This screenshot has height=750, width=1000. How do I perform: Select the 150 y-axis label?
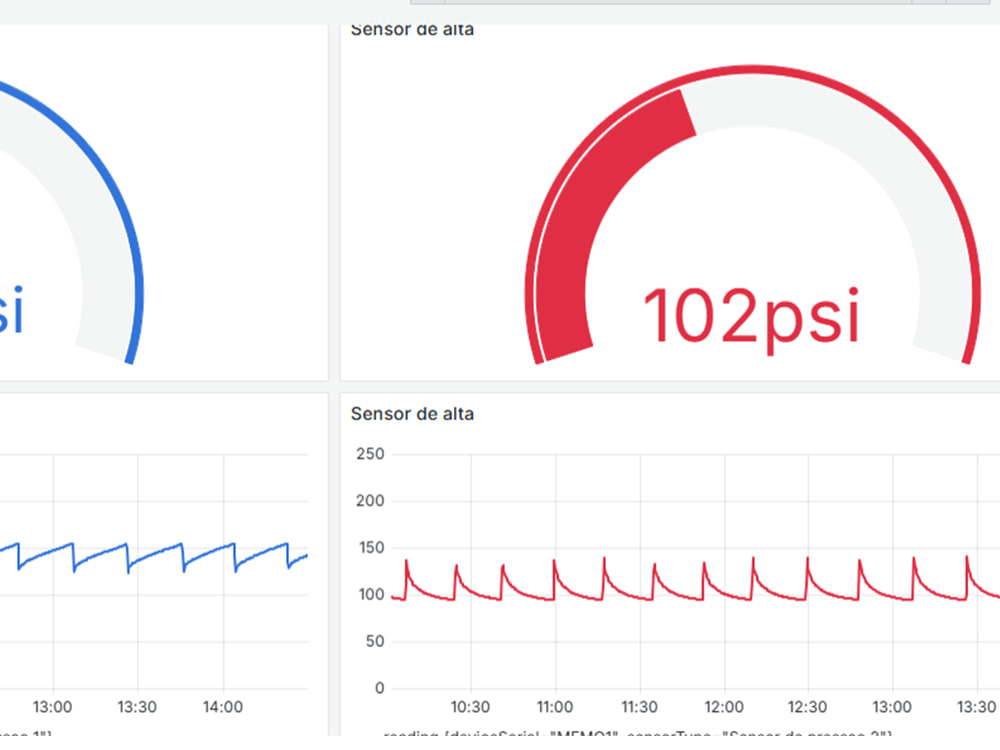pyautogui.click(x=370, y=548)
